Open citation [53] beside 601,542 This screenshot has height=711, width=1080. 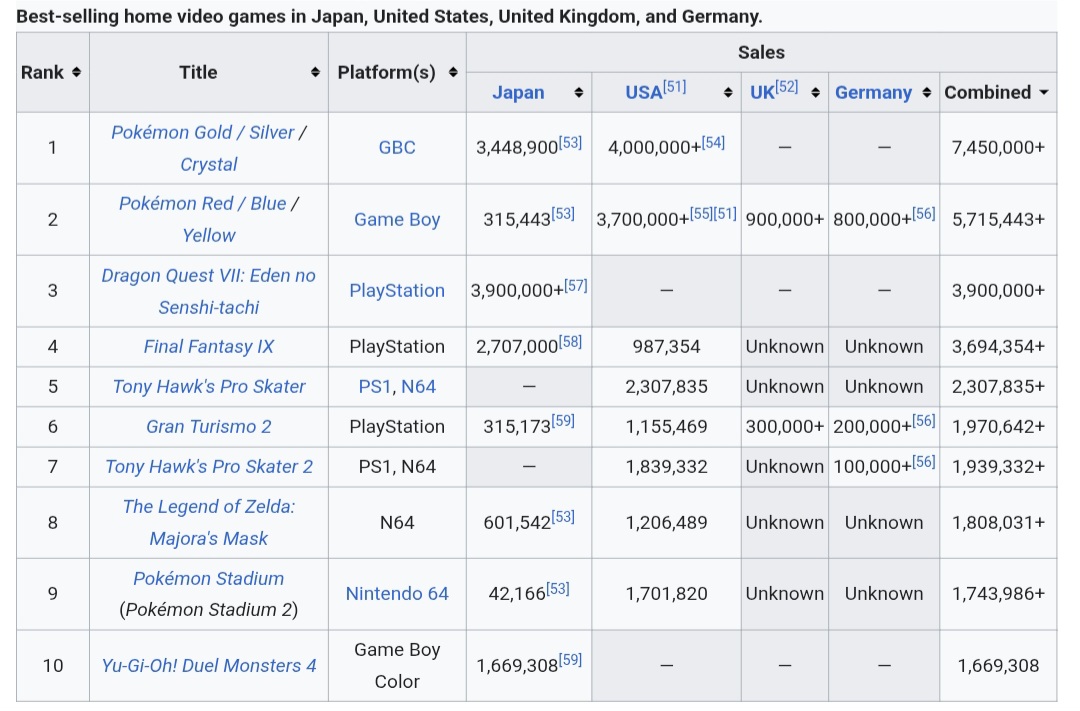563,517
